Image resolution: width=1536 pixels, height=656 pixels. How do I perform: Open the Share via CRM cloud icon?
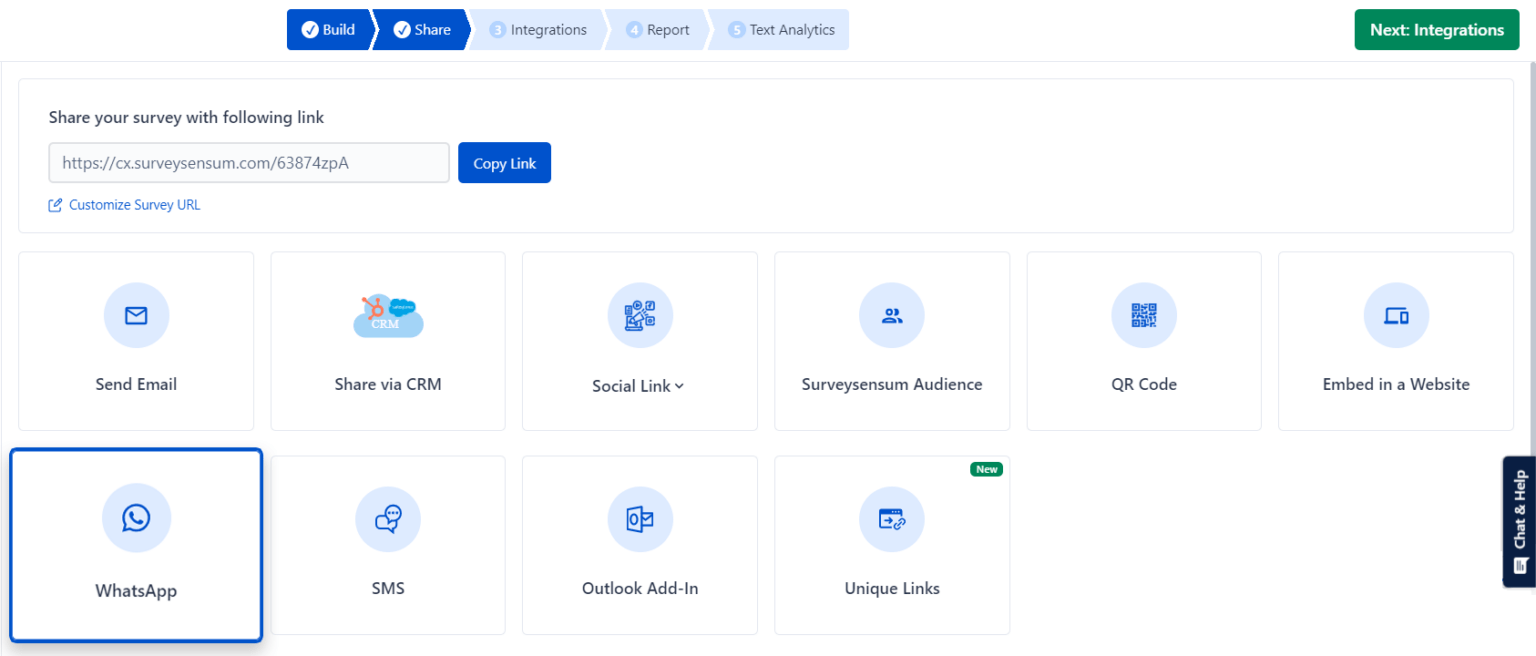coord(388,316)
